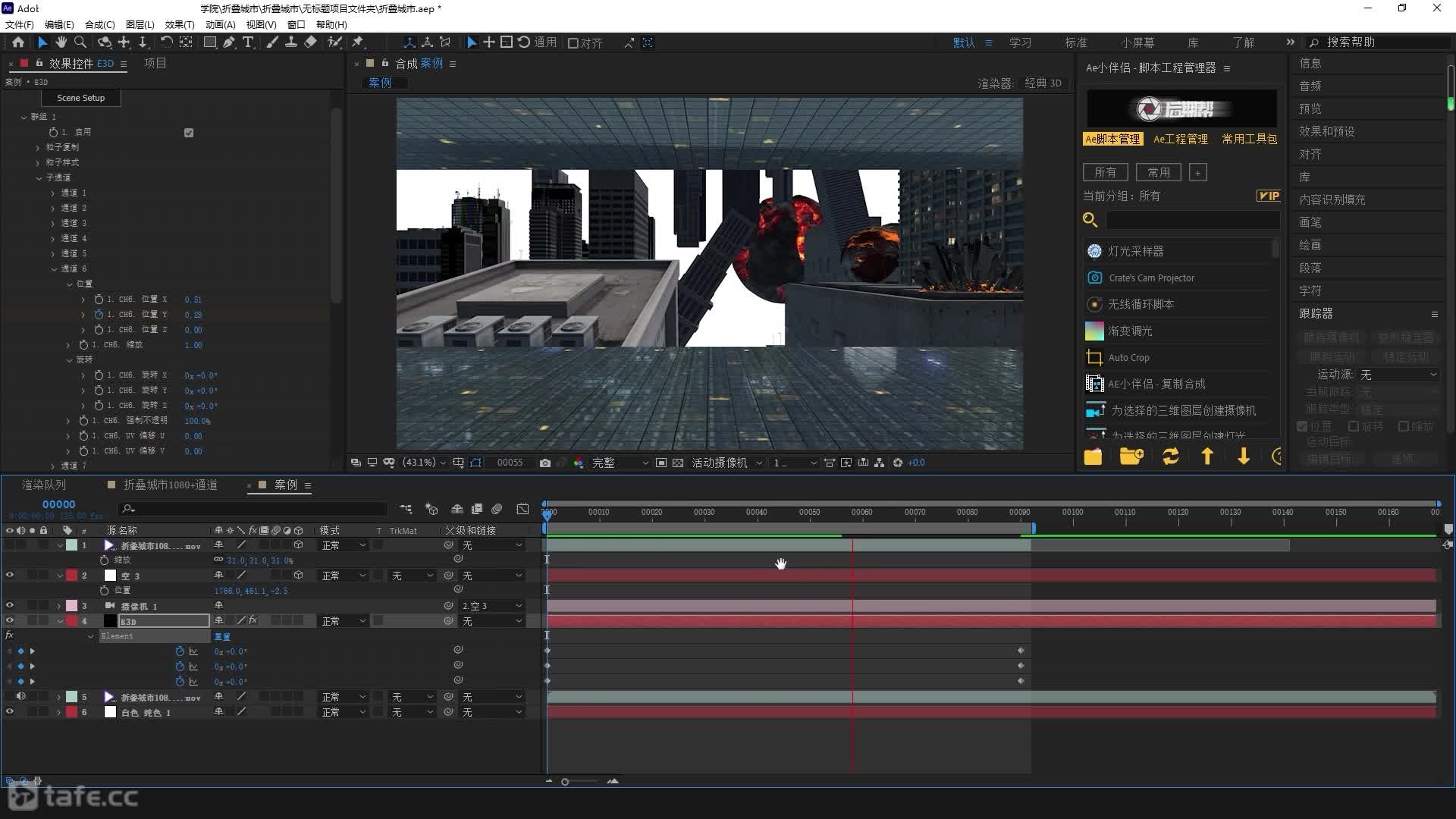Hide layer 2 空 3 with eye toggle

tap(10, 576)
